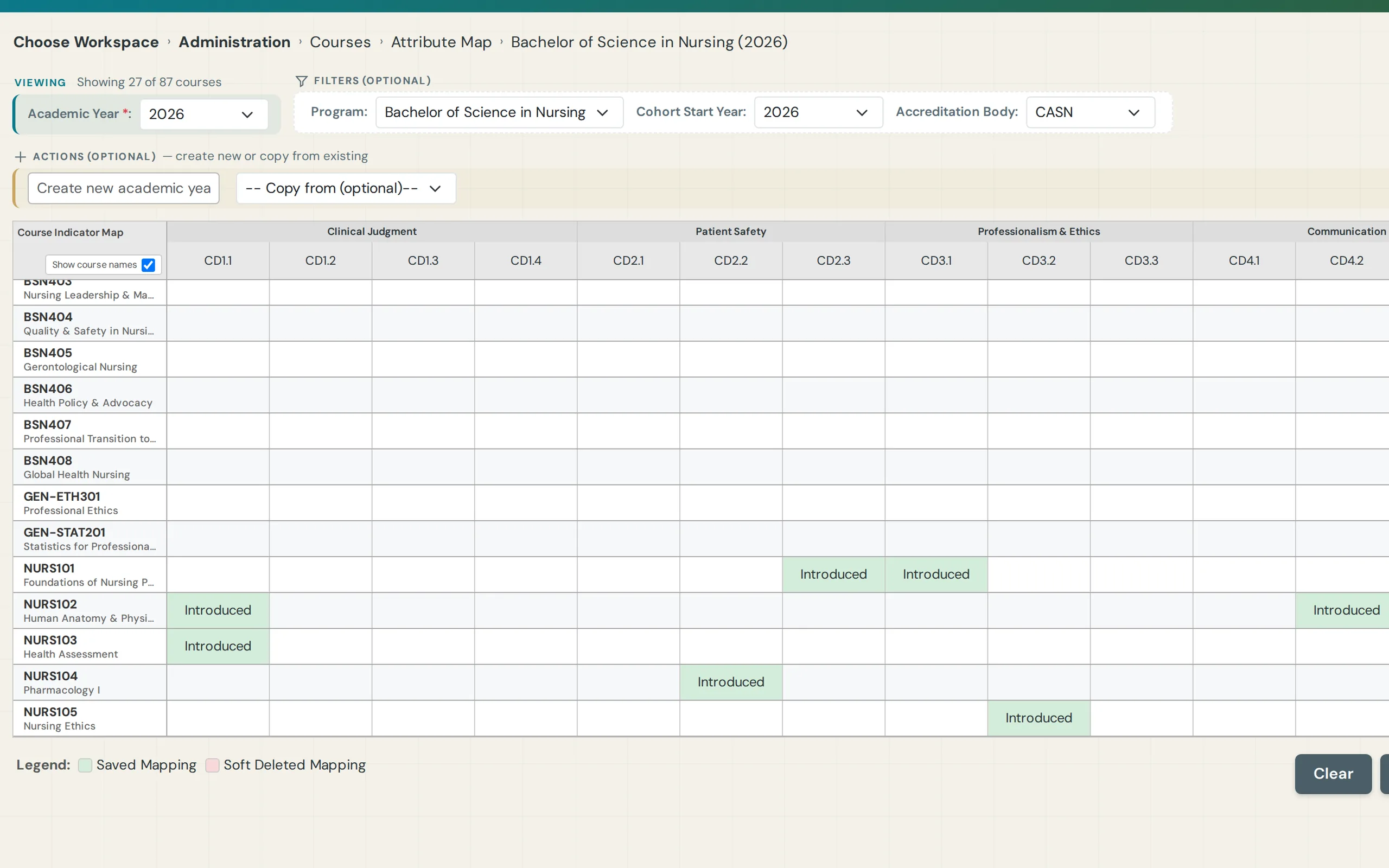Select the GEN-STAT201 Statistics row
The width and height of the screenshot is (1389, 868).
[90, 539]
